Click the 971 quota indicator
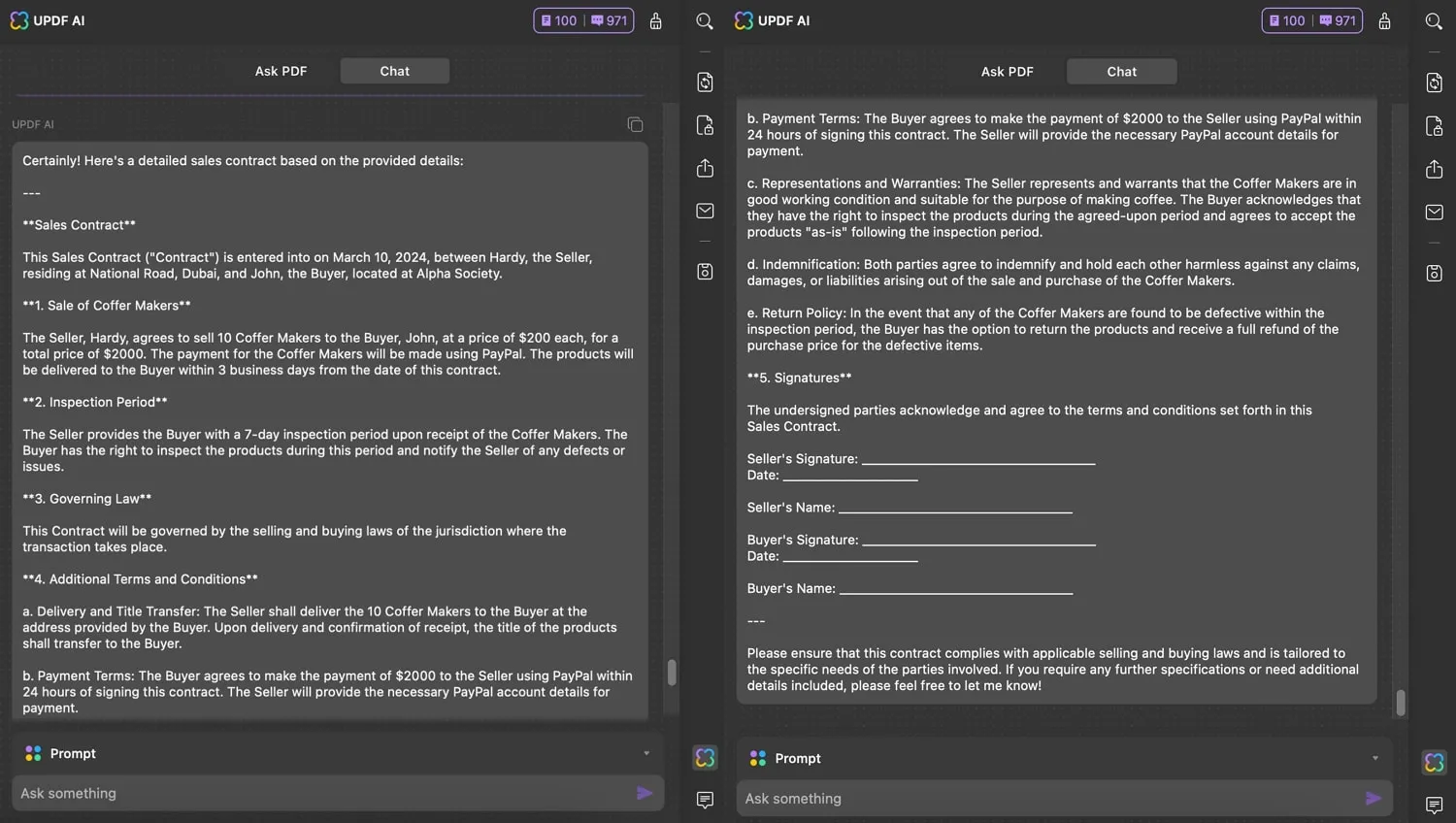 610,19
